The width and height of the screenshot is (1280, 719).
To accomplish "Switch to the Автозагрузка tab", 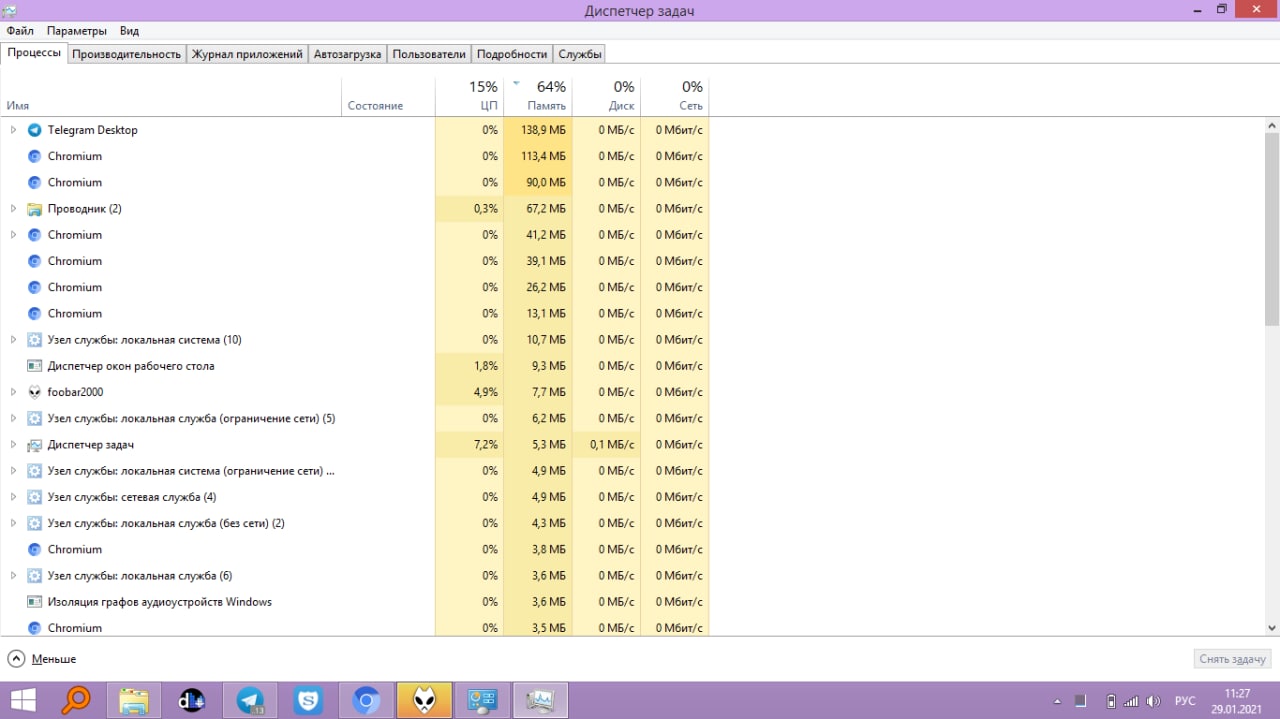I will pyautogui.click(x=348, y=54).
